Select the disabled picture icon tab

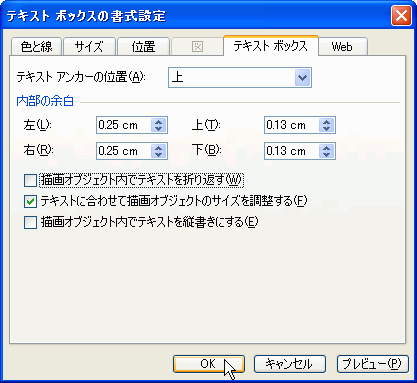(x=197, y=47)
